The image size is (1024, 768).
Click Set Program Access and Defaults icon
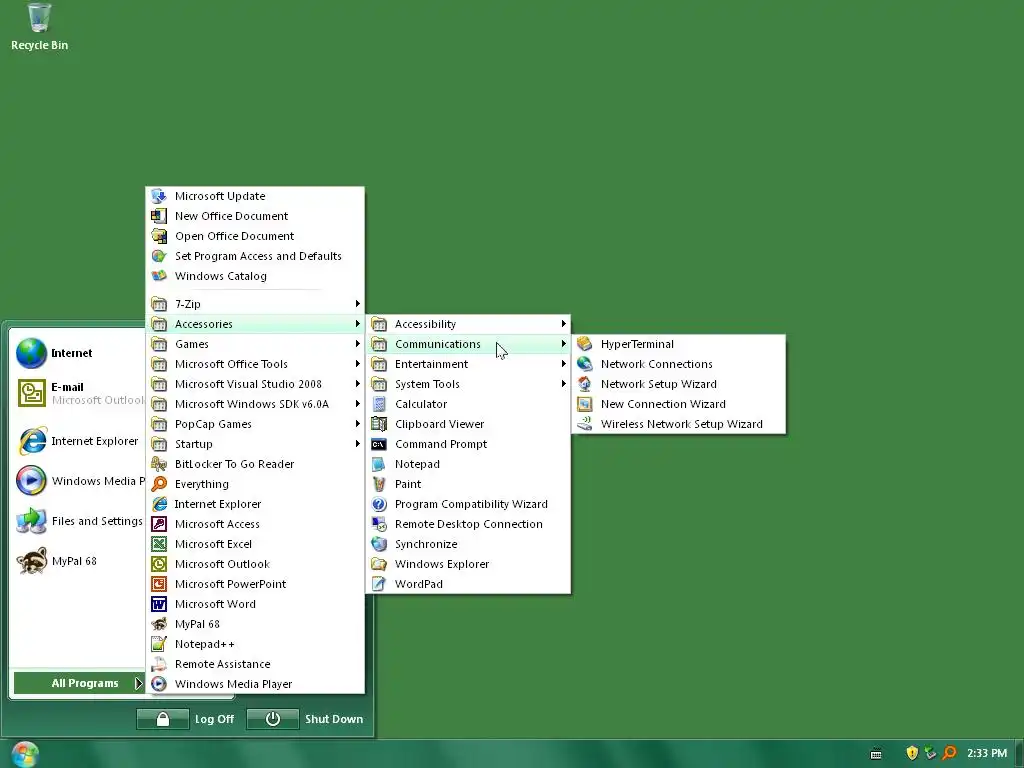coord(159,256)
